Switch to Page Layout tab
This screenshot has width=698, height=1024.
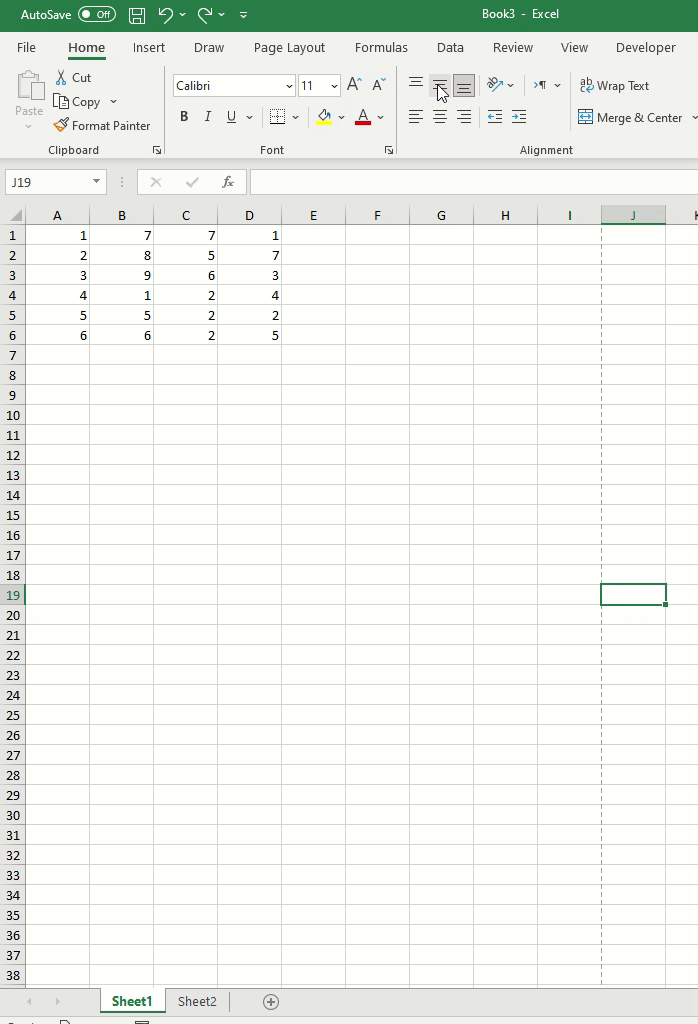point(289,48)
